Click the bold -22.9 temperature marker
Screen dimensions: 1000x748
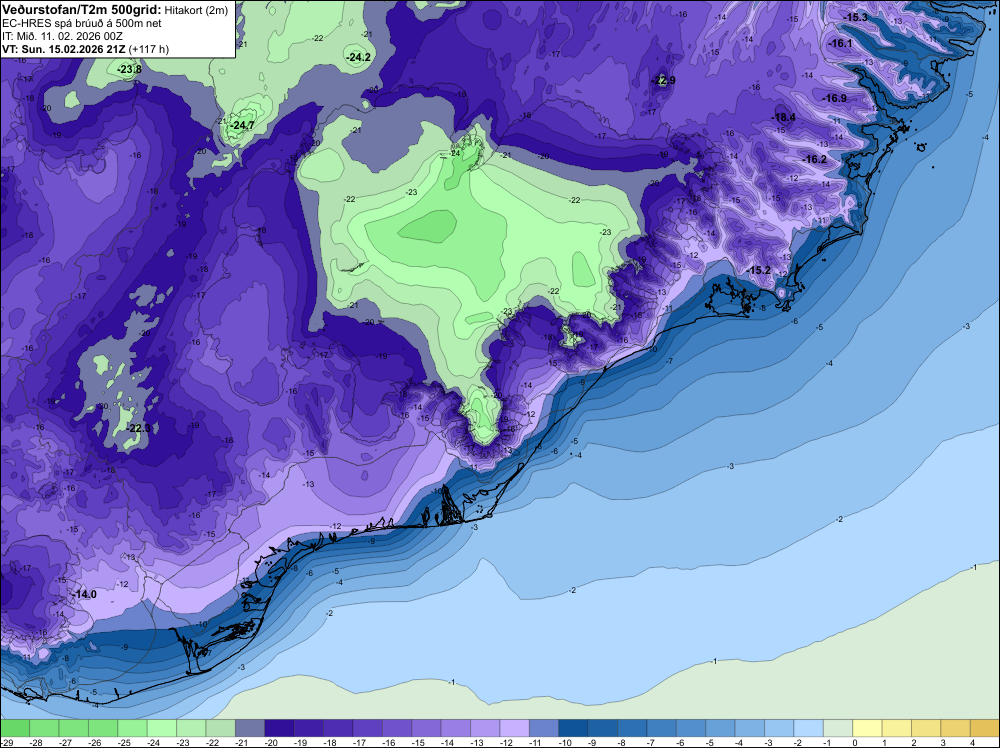[663, 80]
